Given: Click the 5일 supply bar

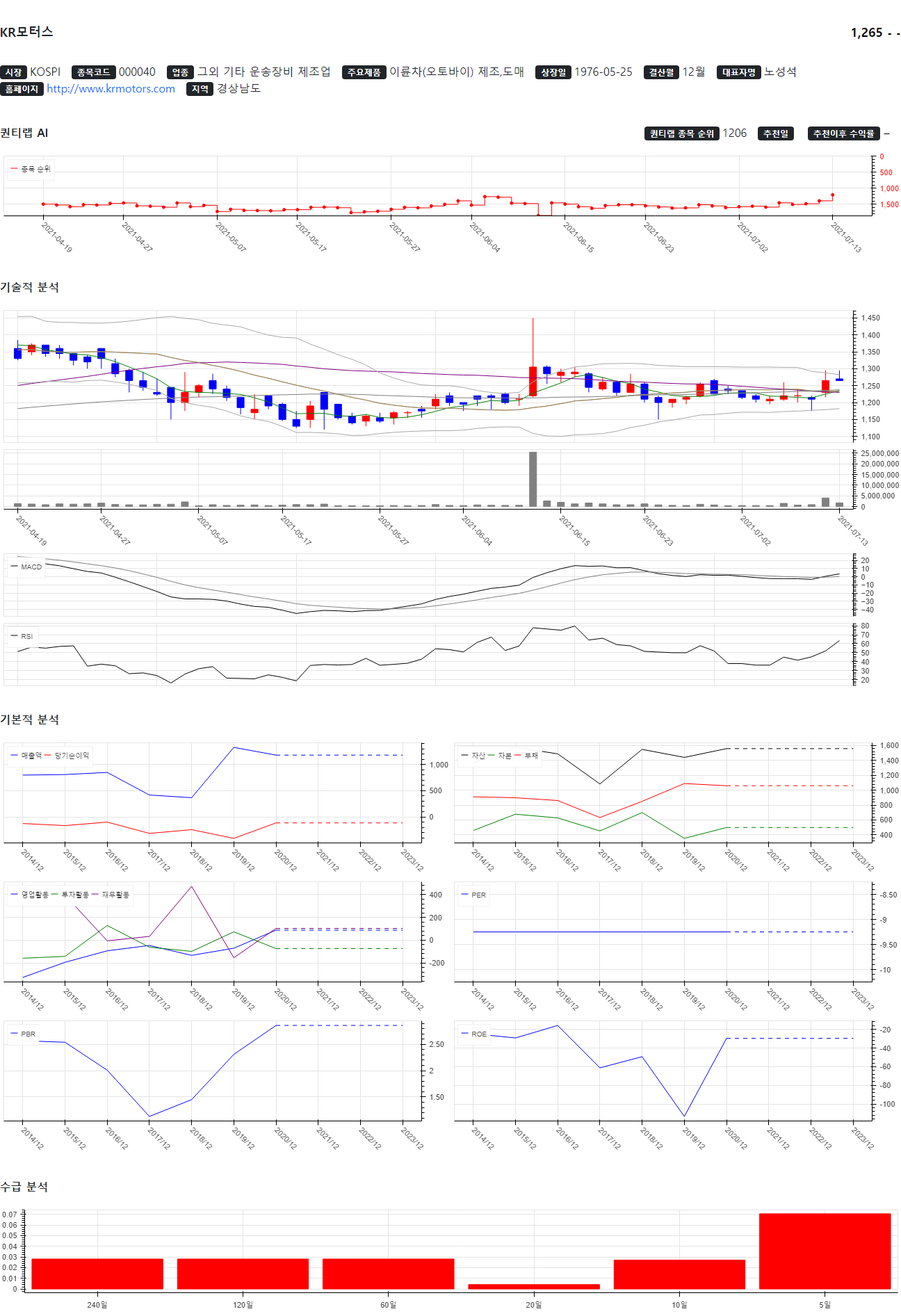Looking at the screenshot, I should pyautogui.click(x=825, y=1251).
